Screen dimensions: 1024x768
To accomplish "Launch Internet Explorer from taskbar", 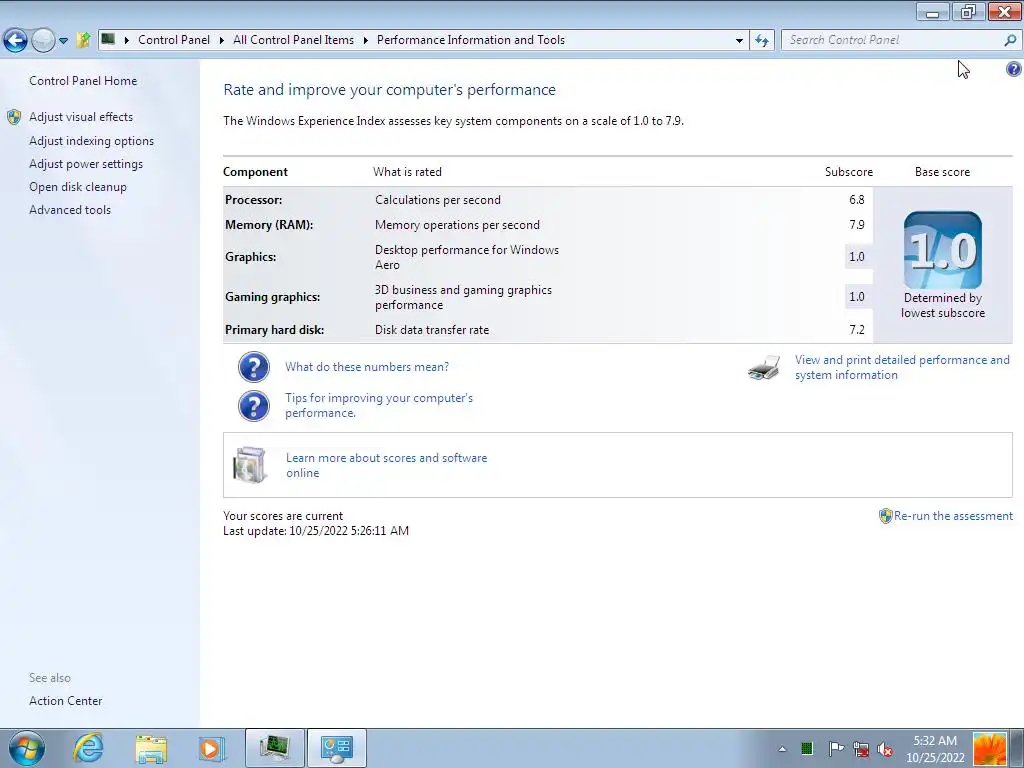I will click(88, 748).
